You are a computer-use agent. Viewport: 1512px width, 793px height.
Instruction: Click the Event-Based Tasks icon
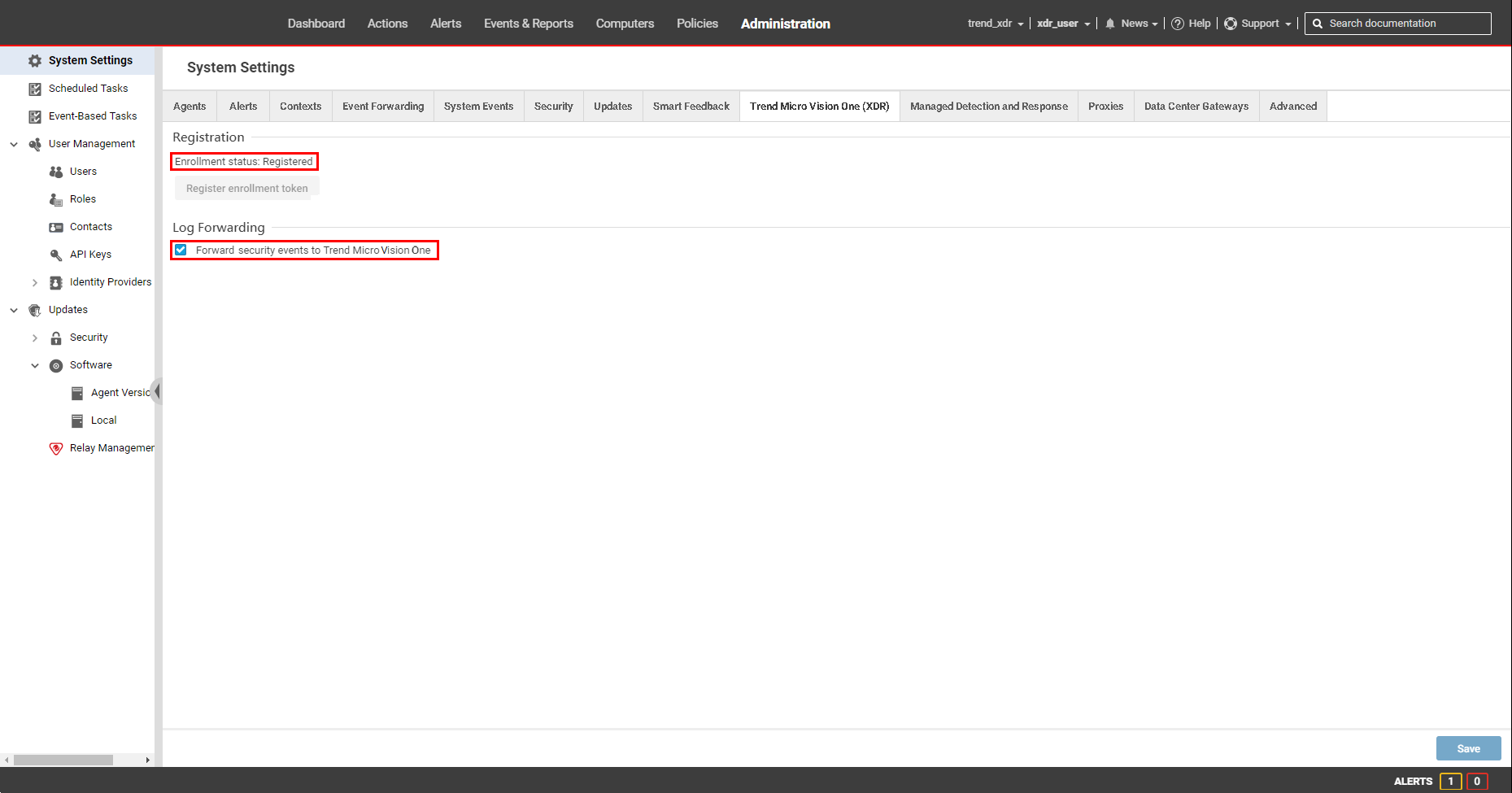[x=35, y=115]
